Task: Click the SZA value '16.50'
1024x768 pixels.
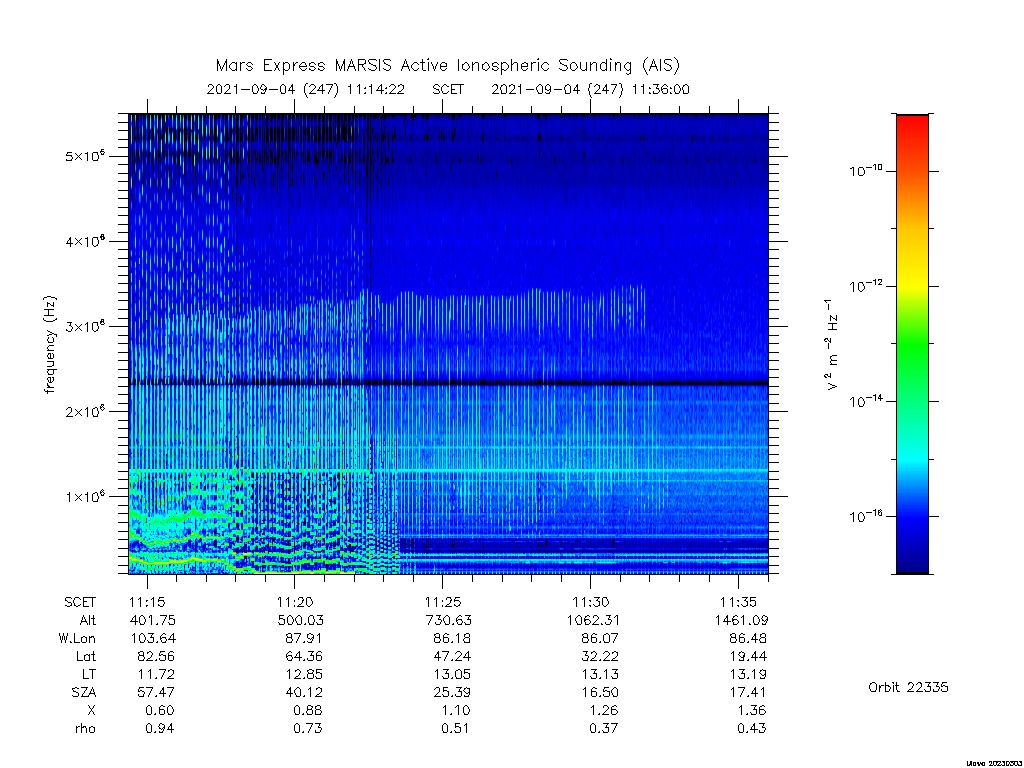Action: point(600,692)
